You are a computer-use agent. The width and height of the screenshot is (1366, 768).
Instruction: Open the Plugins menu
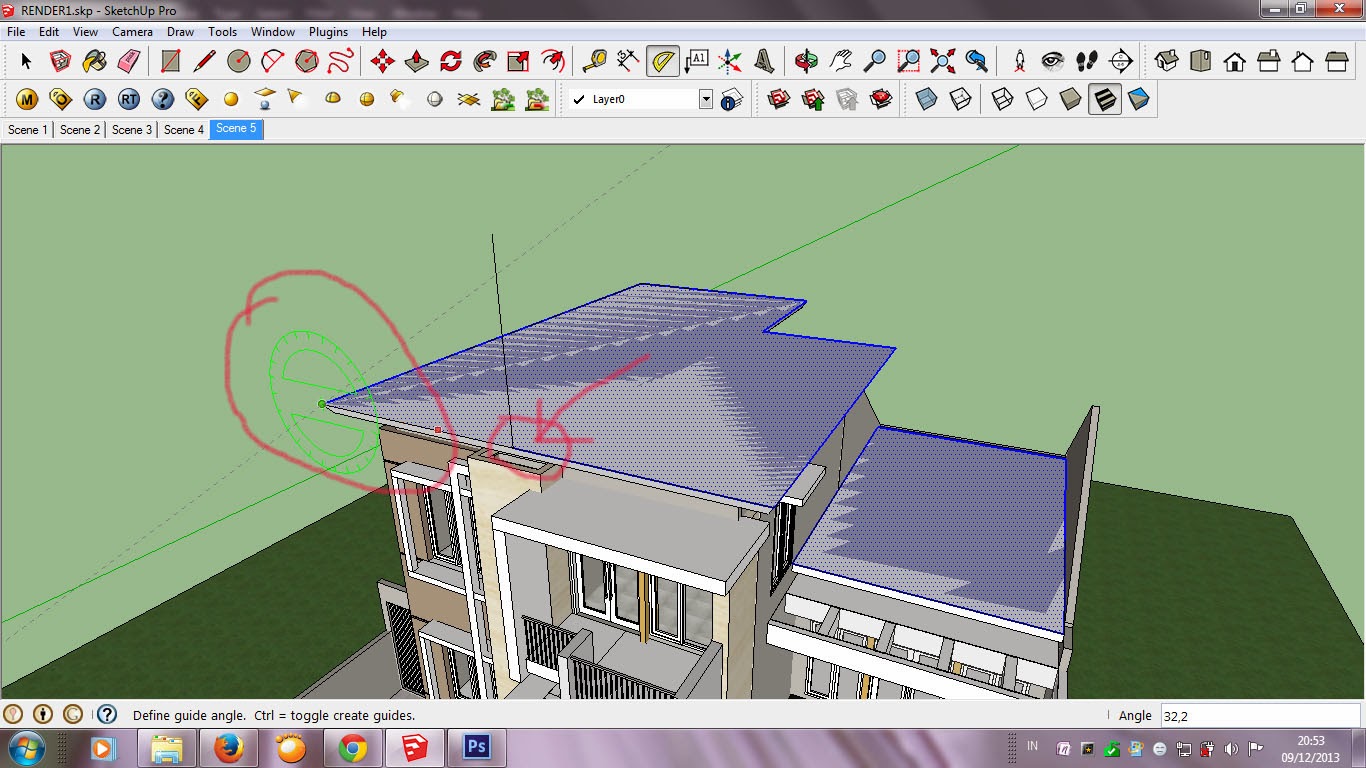pos(329,32)
